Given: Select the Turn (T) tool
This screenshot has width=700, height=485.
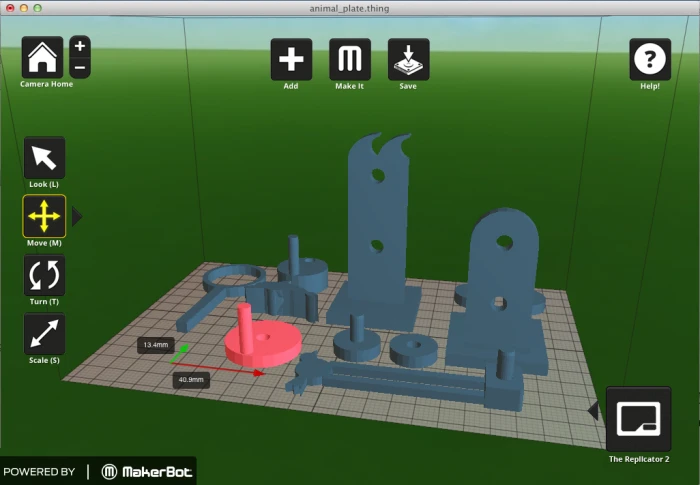Looking at the screenshot, I should coord(44,275).
